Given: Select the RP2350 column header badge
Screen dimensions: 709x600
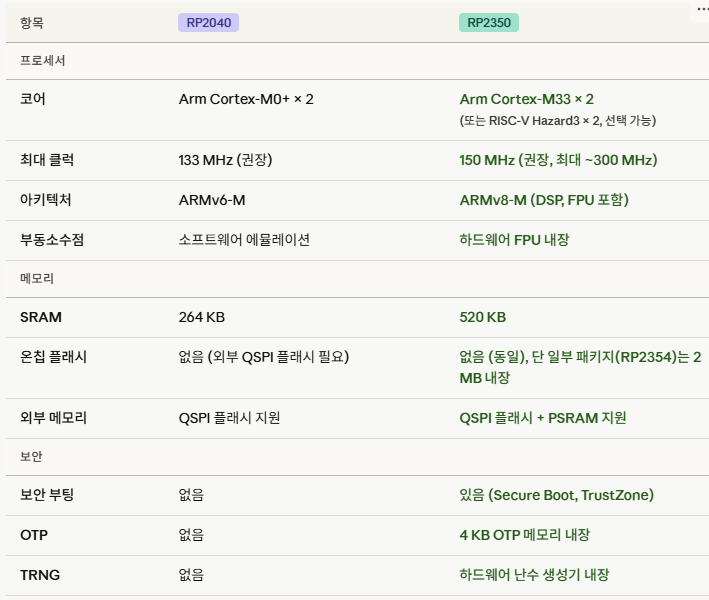Looking at the screenshot, I should point(489,23).
